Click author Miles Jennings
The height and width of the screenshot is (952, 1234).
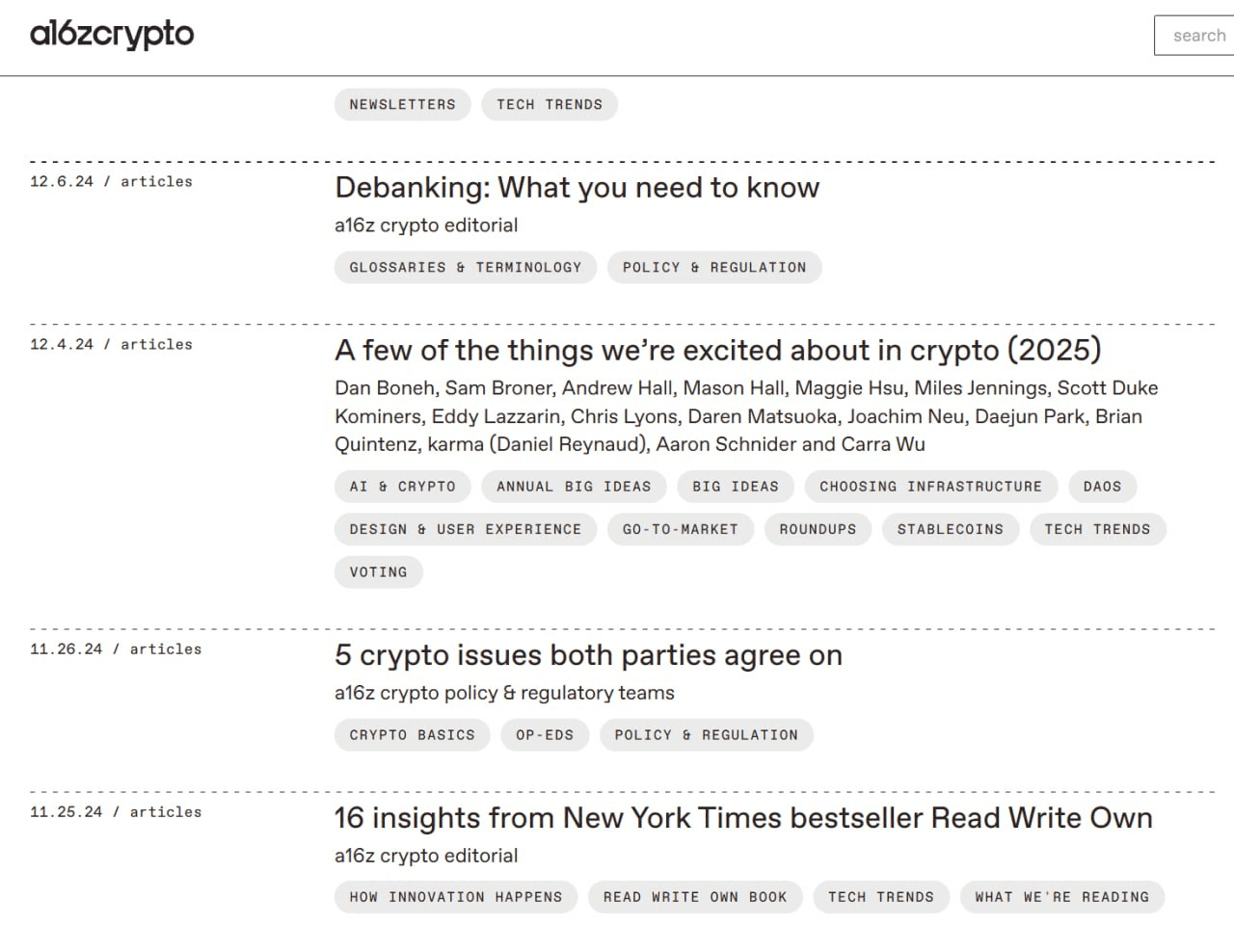979,388
